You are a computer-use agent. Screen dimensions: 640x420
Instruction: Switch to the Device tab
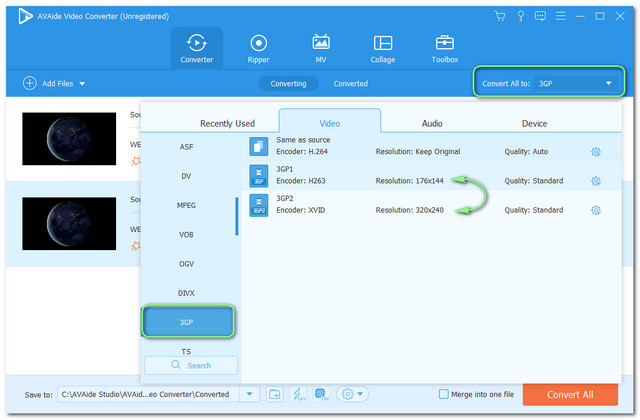coord(534,123)
